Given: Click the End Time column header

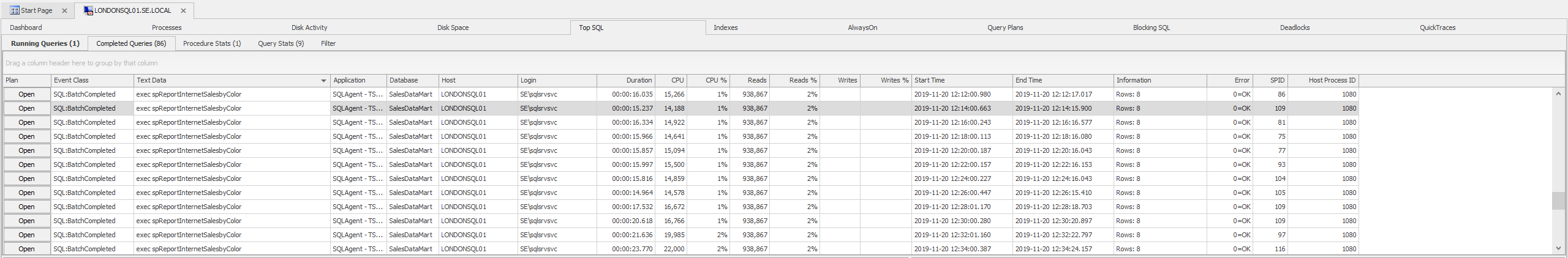Looking at the screenshot, I should (x=1063, y=81).
